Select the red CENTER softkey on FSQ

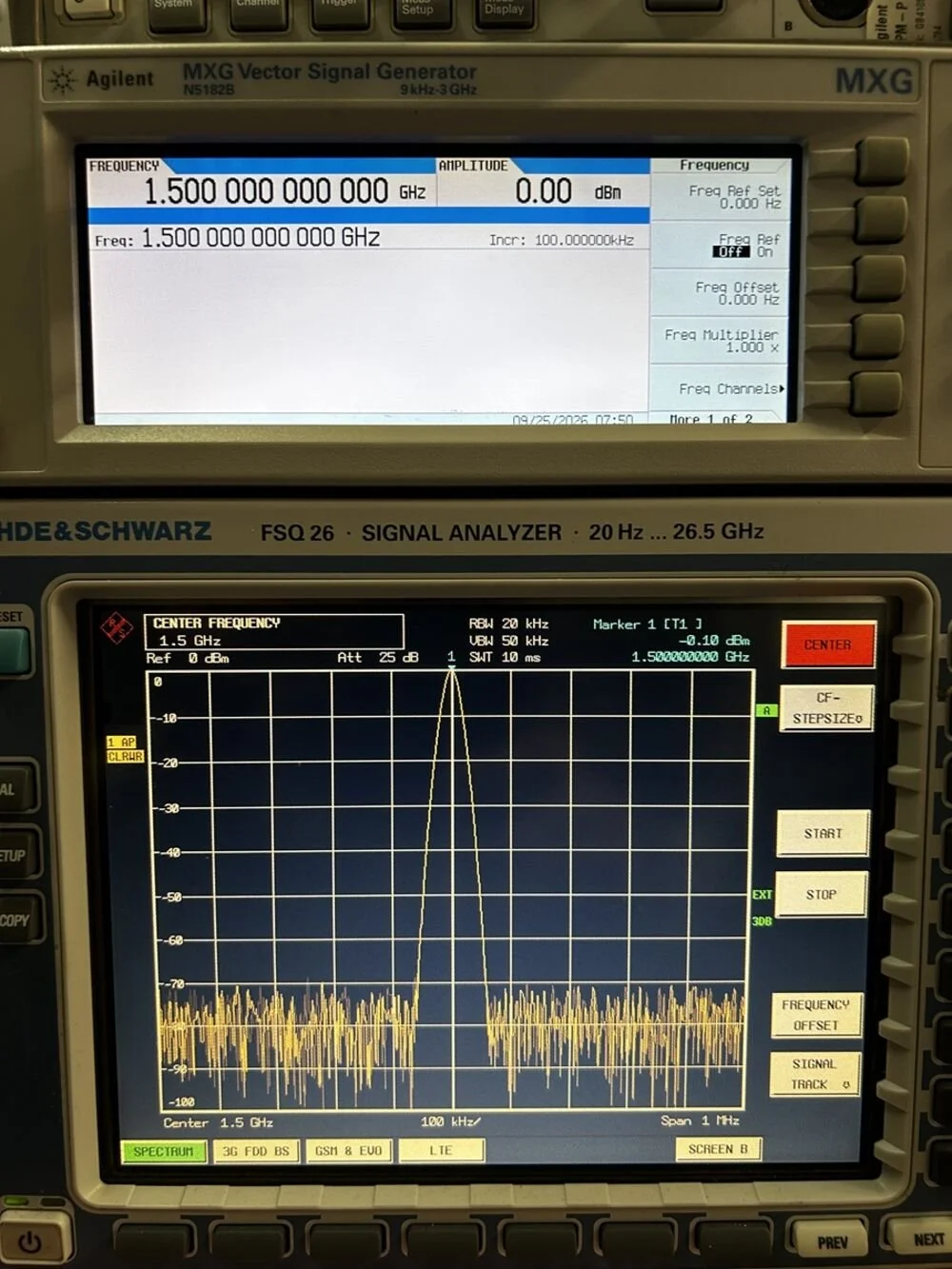point(828,644)
